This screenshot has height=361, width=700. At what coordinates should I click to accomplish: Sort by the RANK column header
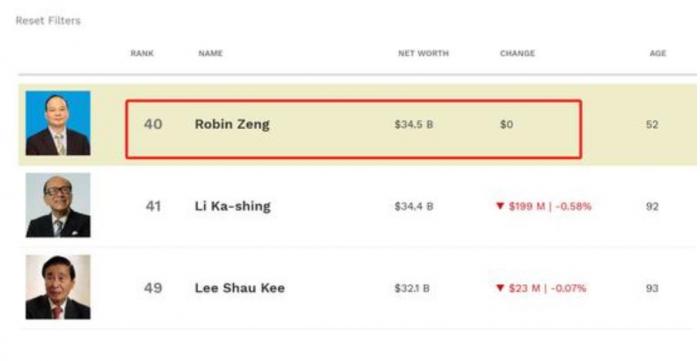pyautogui.click(x=142, y=53)
